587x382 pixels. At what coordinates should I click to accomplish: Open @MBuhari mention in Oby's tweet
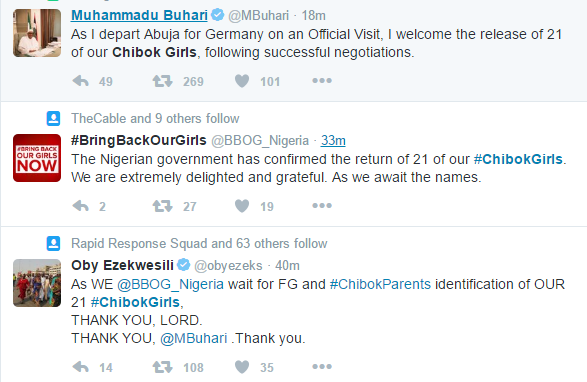(194, 338)
